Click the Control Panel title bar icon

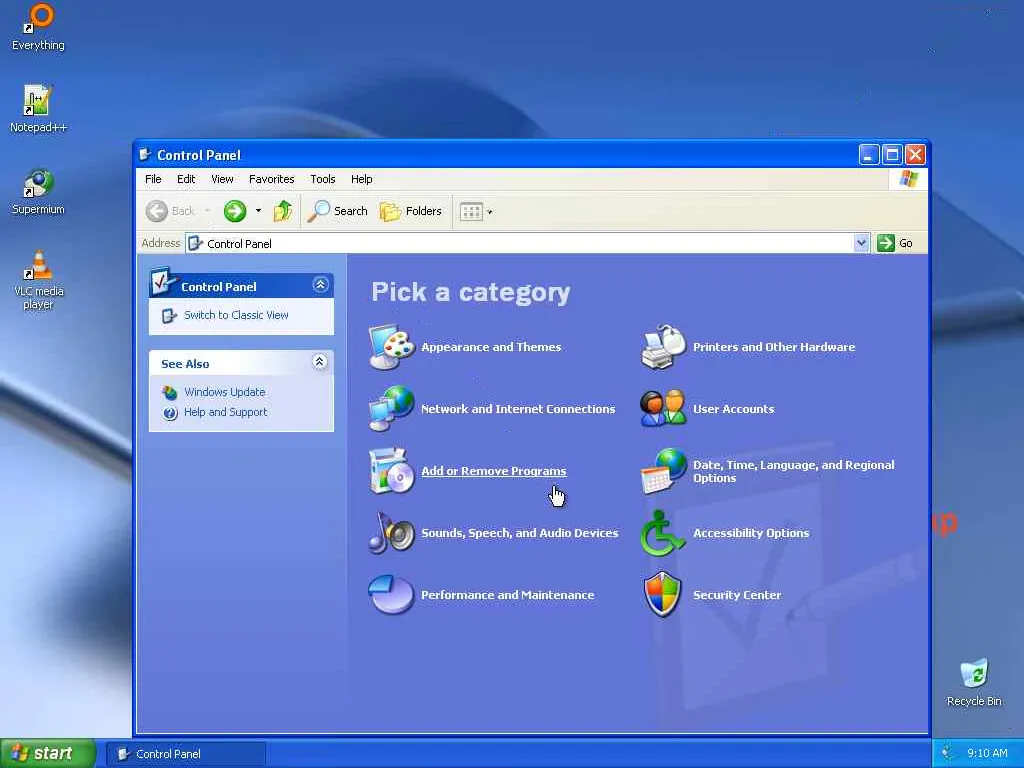click(x=145, y=155)
